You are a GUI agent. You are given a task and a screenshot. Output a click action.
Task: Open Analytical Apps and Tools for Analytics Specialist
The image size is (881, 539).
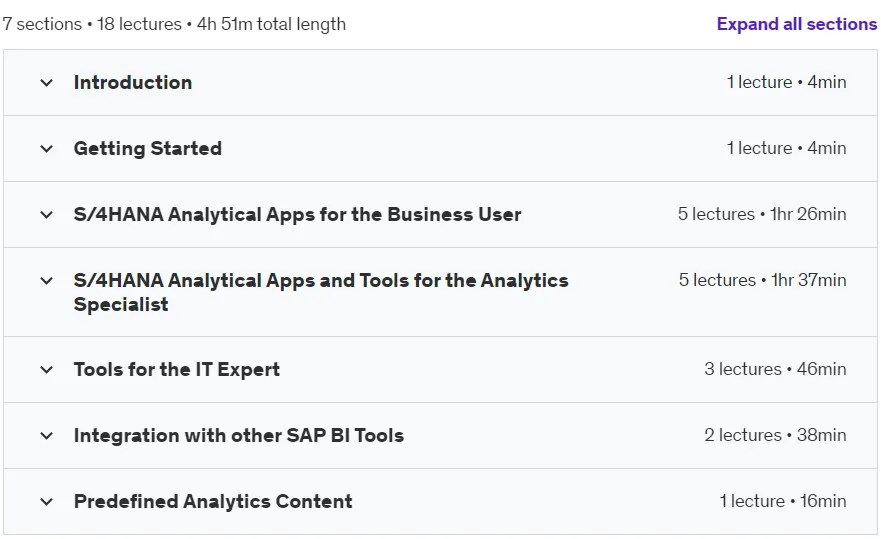[321, 292]
